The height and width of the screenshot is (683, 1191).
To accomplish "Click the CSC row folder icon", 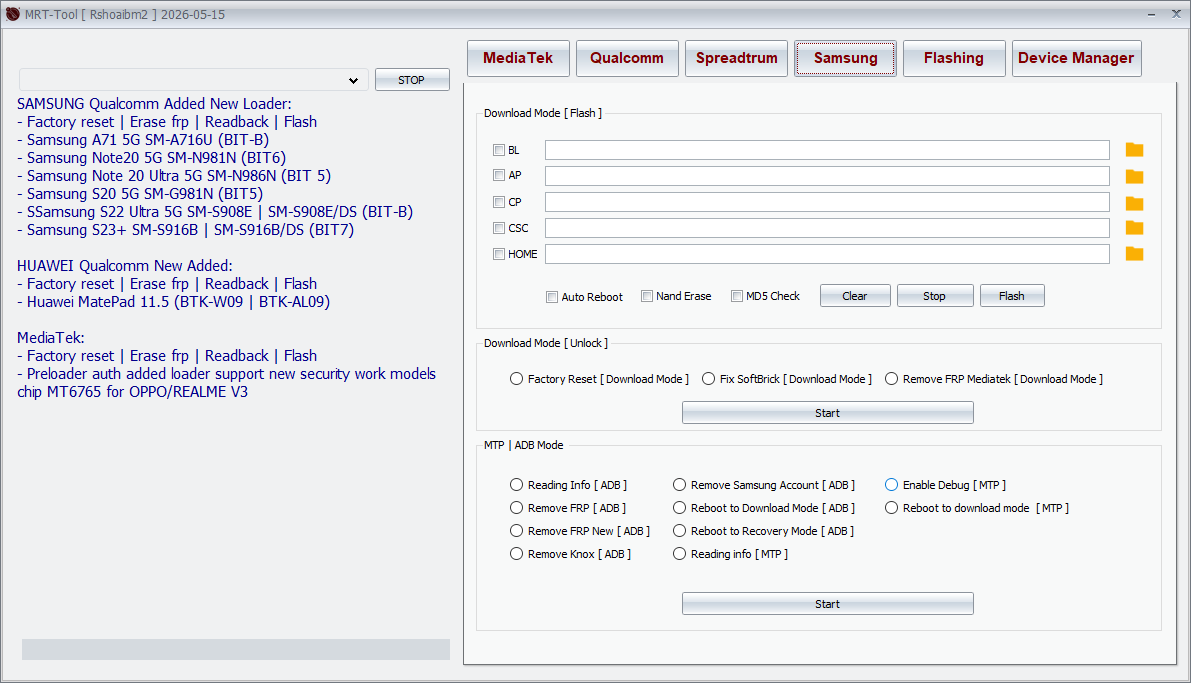I will pyautogui.click(x=1134, y=228).
